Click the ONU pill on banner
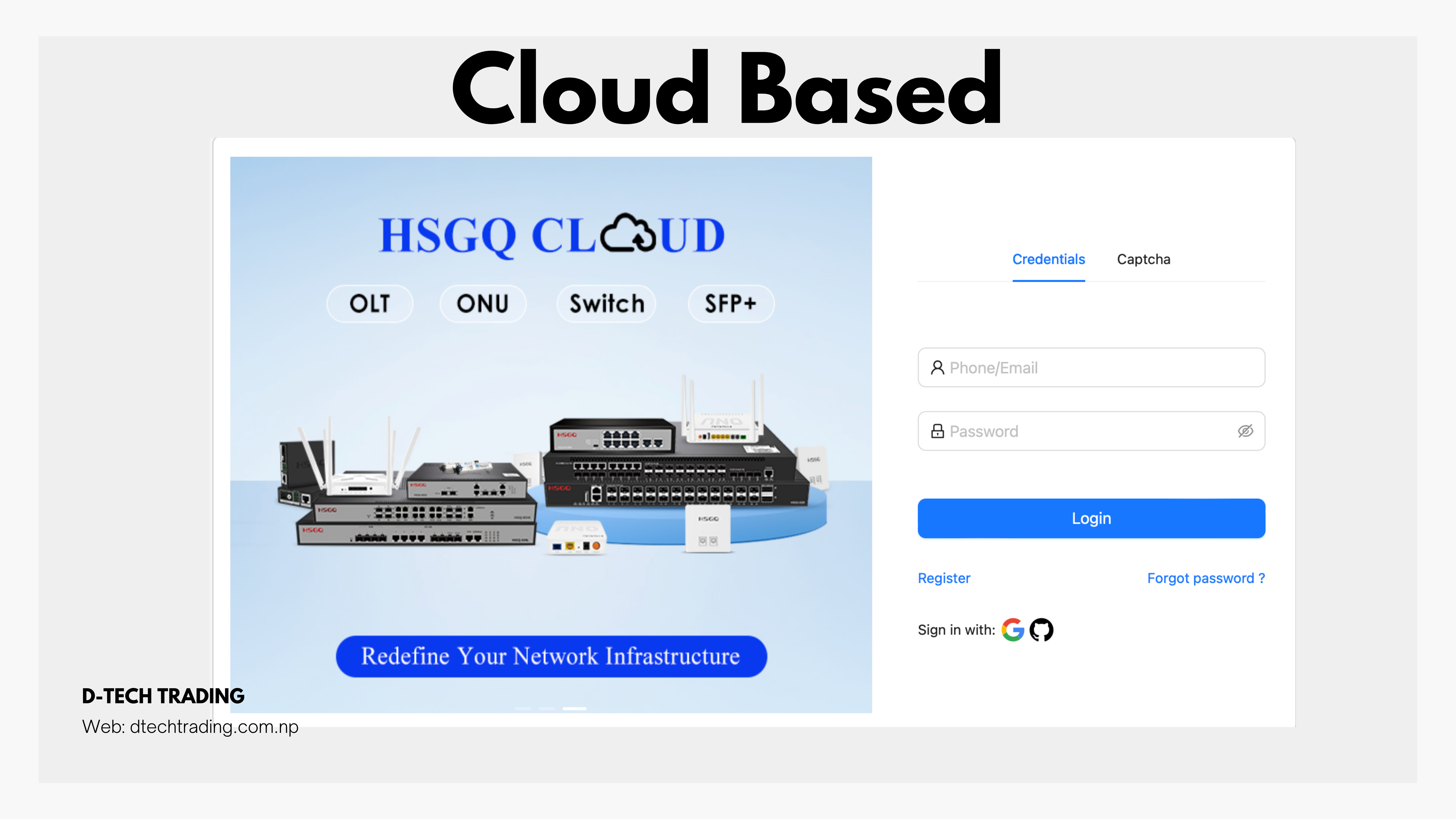Screen dimensions: 1456x819 click(483, 304)
